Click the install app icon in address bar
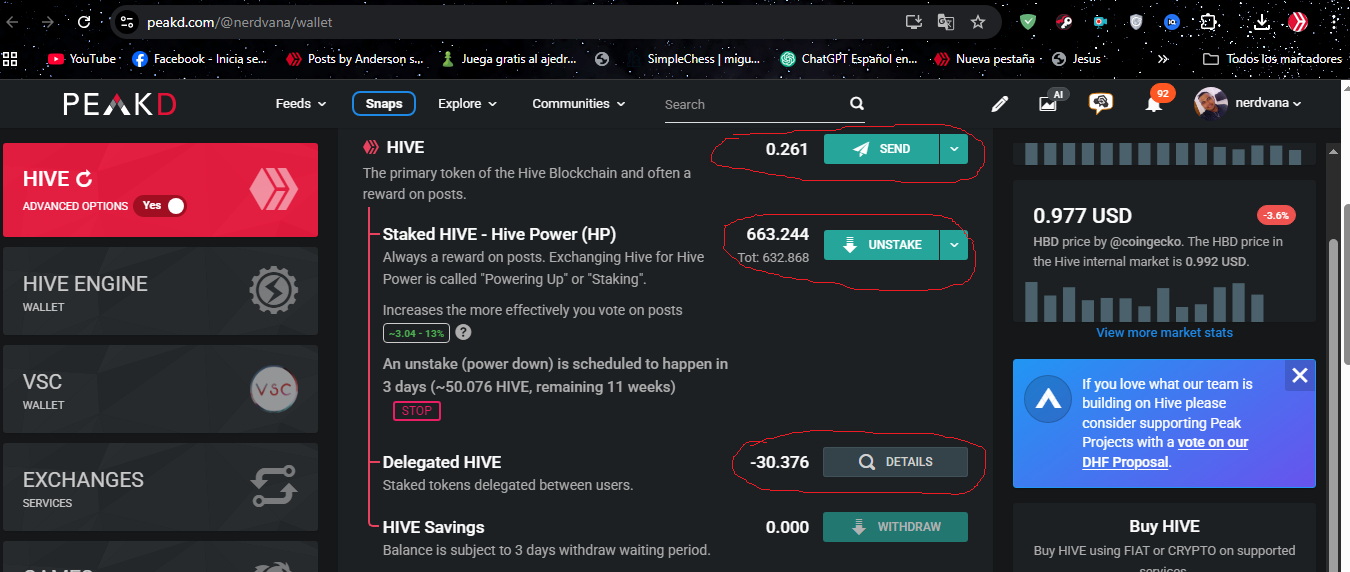This screenshot has height=572, width=1350. [x=913, y=21]
